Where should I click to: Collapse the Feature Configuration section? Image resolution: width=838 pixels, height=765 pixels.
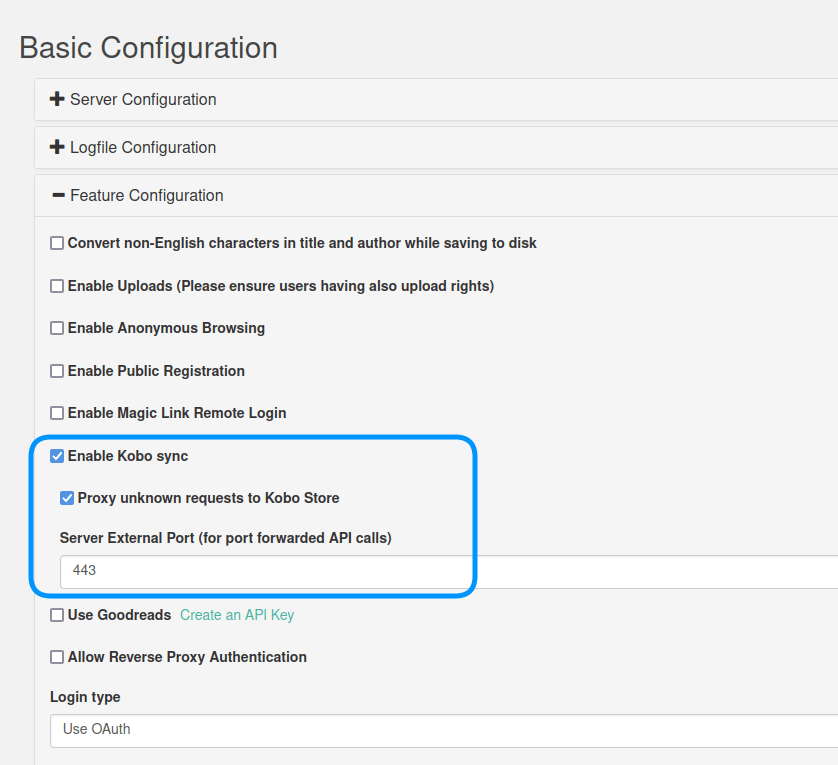146,196
